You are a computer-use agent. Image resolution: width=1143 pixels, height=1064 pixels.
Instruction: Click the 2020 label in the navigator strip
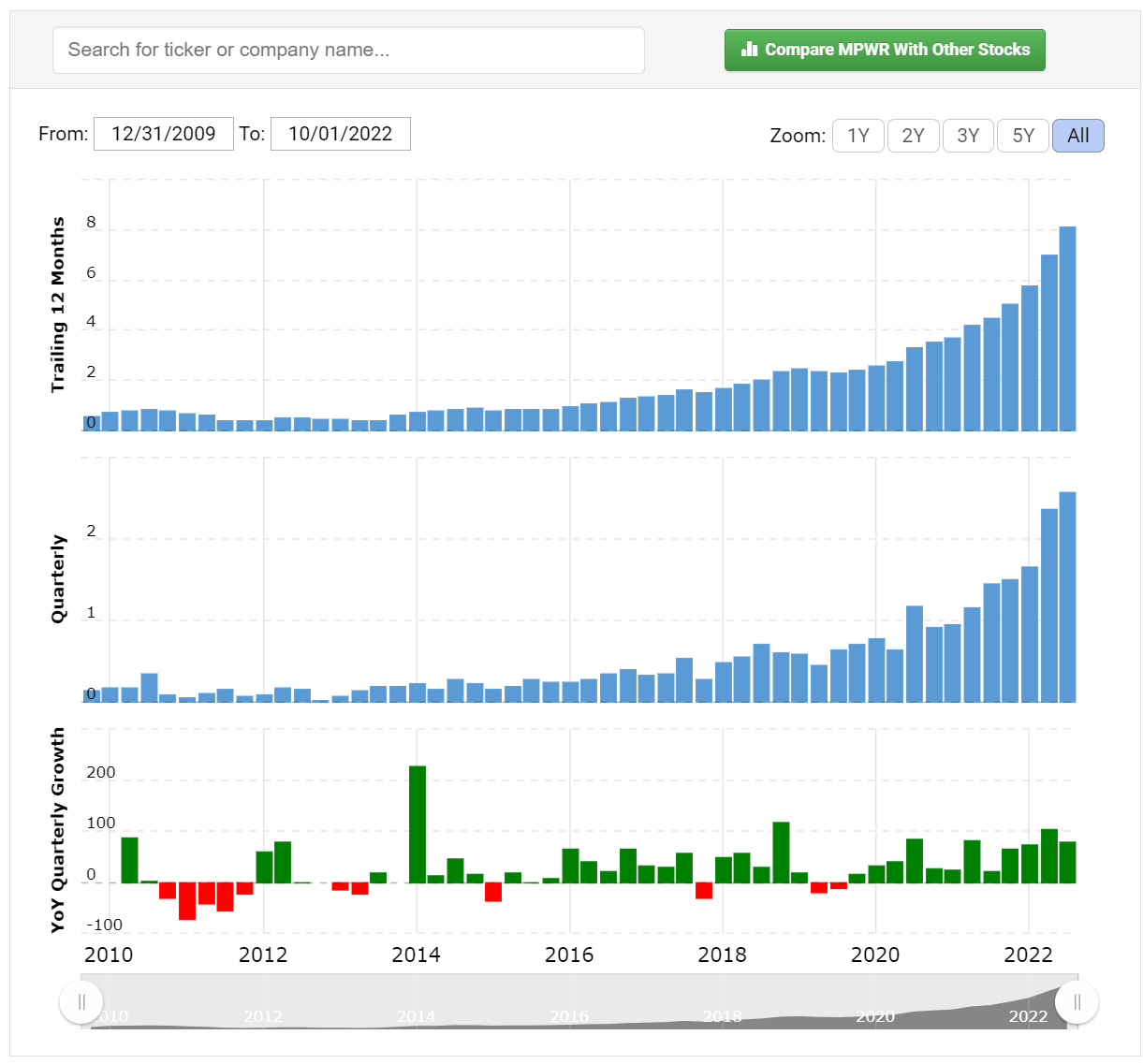tap(875, 1016)
